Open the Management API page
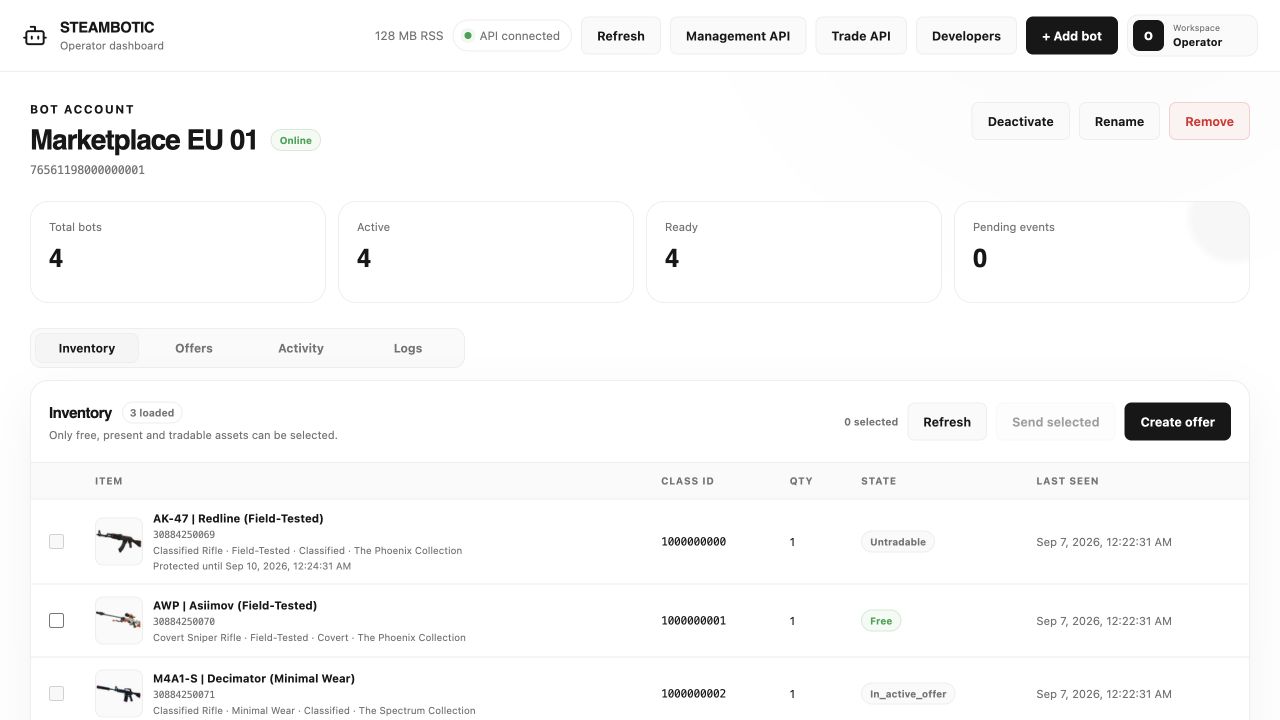This screenshot has height=720, width=1280. click(x=738, y=36)
